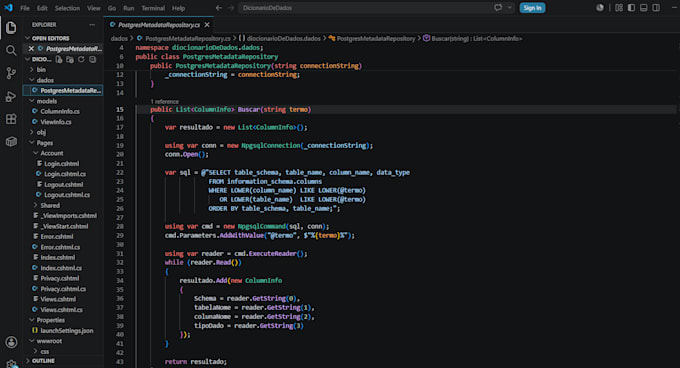The image size is (680, 368).
Task: Open the View menu
Action: coord(94,8)
